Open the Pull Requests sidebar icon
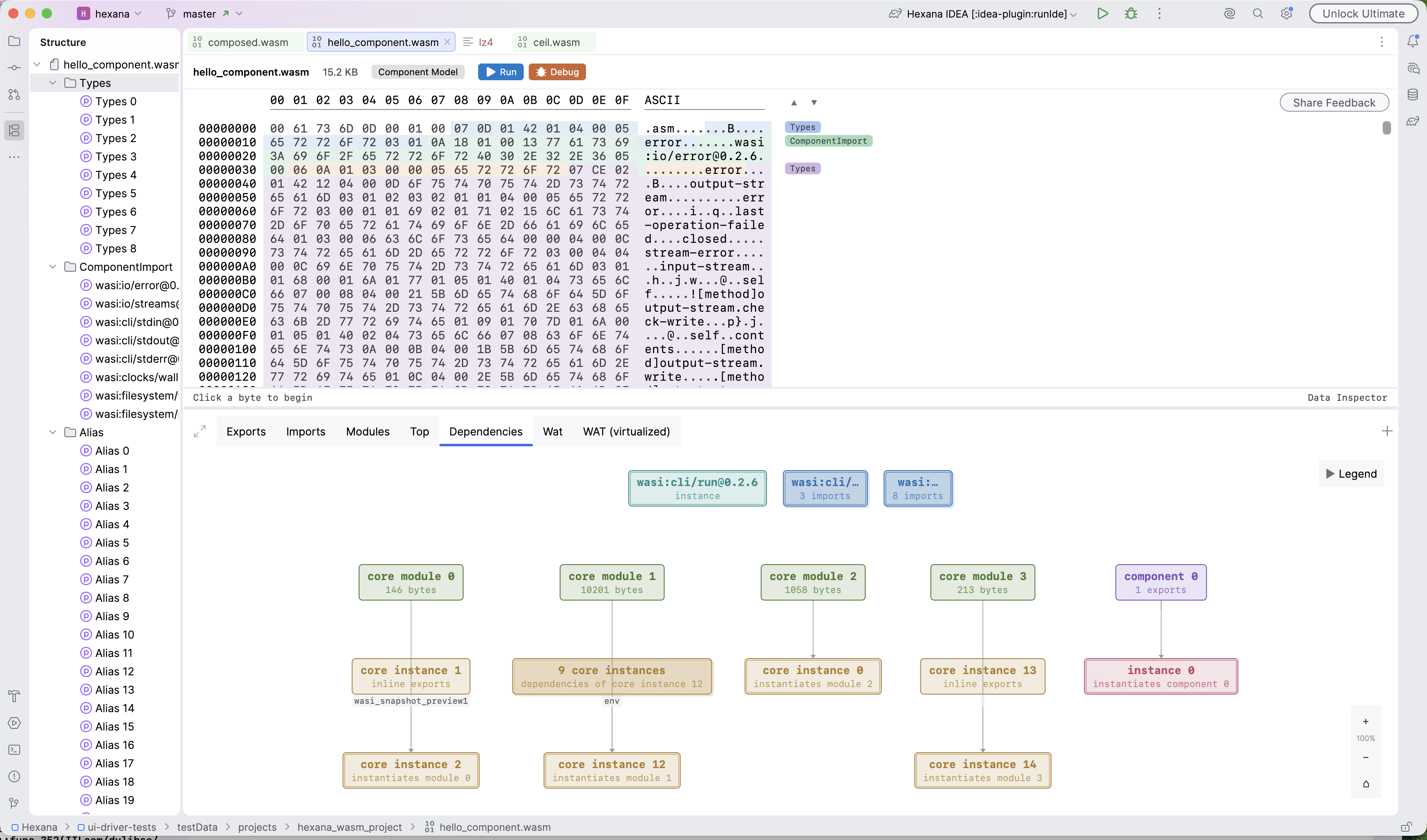 tap(14, 94)
